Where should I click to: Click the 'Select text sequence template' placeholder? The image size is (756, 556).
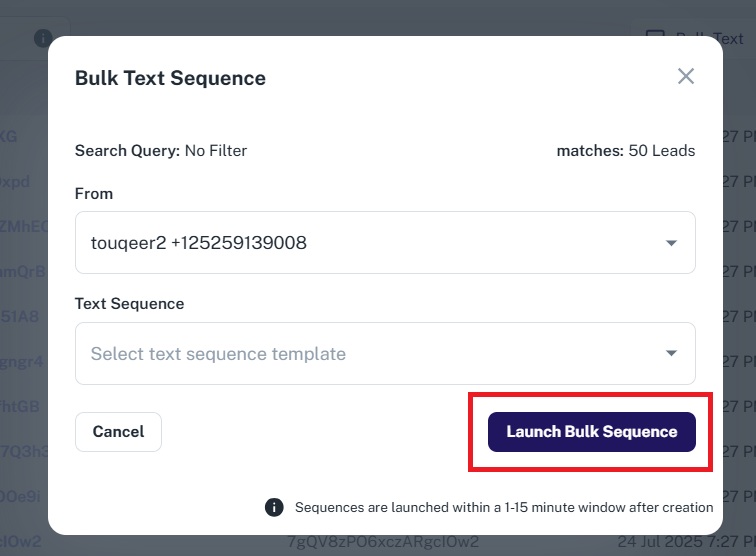pyautogui.click(x=219, y=354)
